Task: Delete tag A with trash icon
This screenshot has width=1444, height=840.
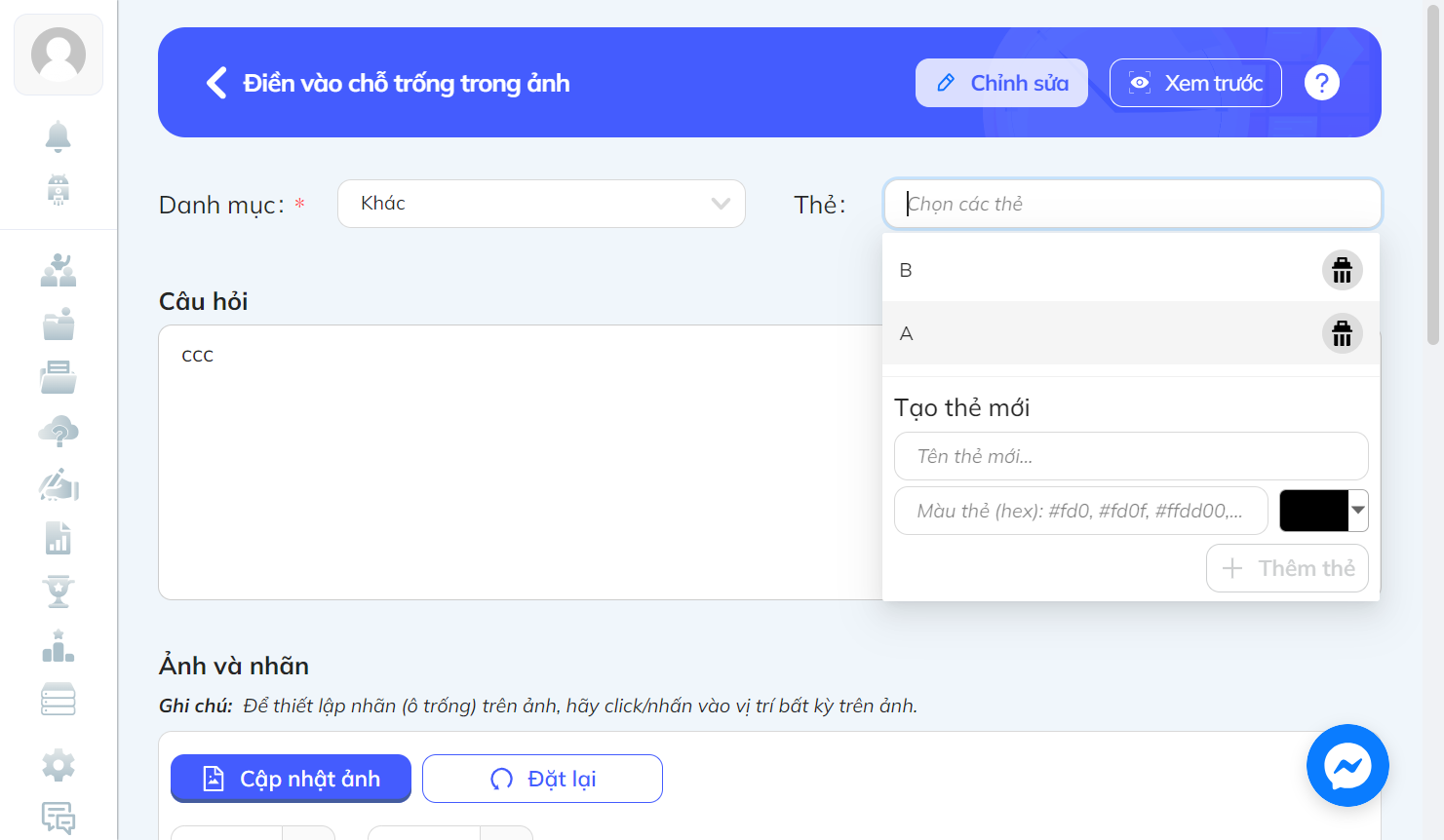Action: point(1343,333)
